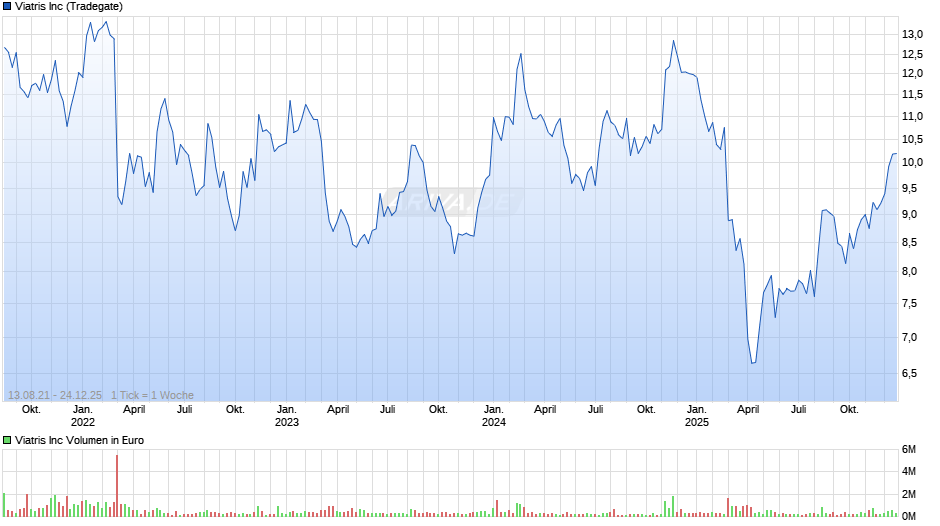The image size is (940, 526).
Task: Click the 9,0 price axis label
Action: pos(910,215)
